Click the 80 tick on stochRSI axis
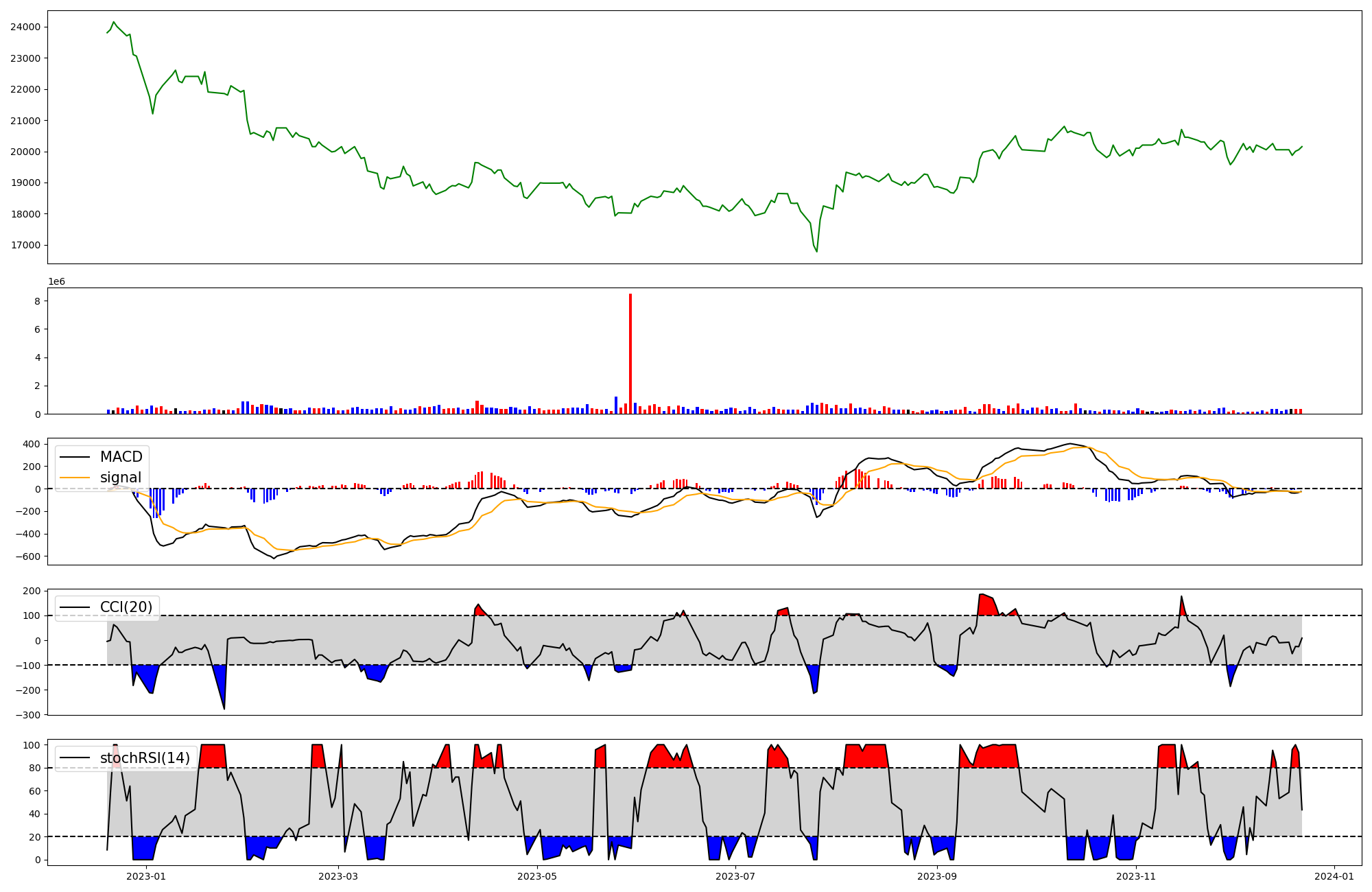The width and height of the screenshot is (1372, 892). pos(35,768)
